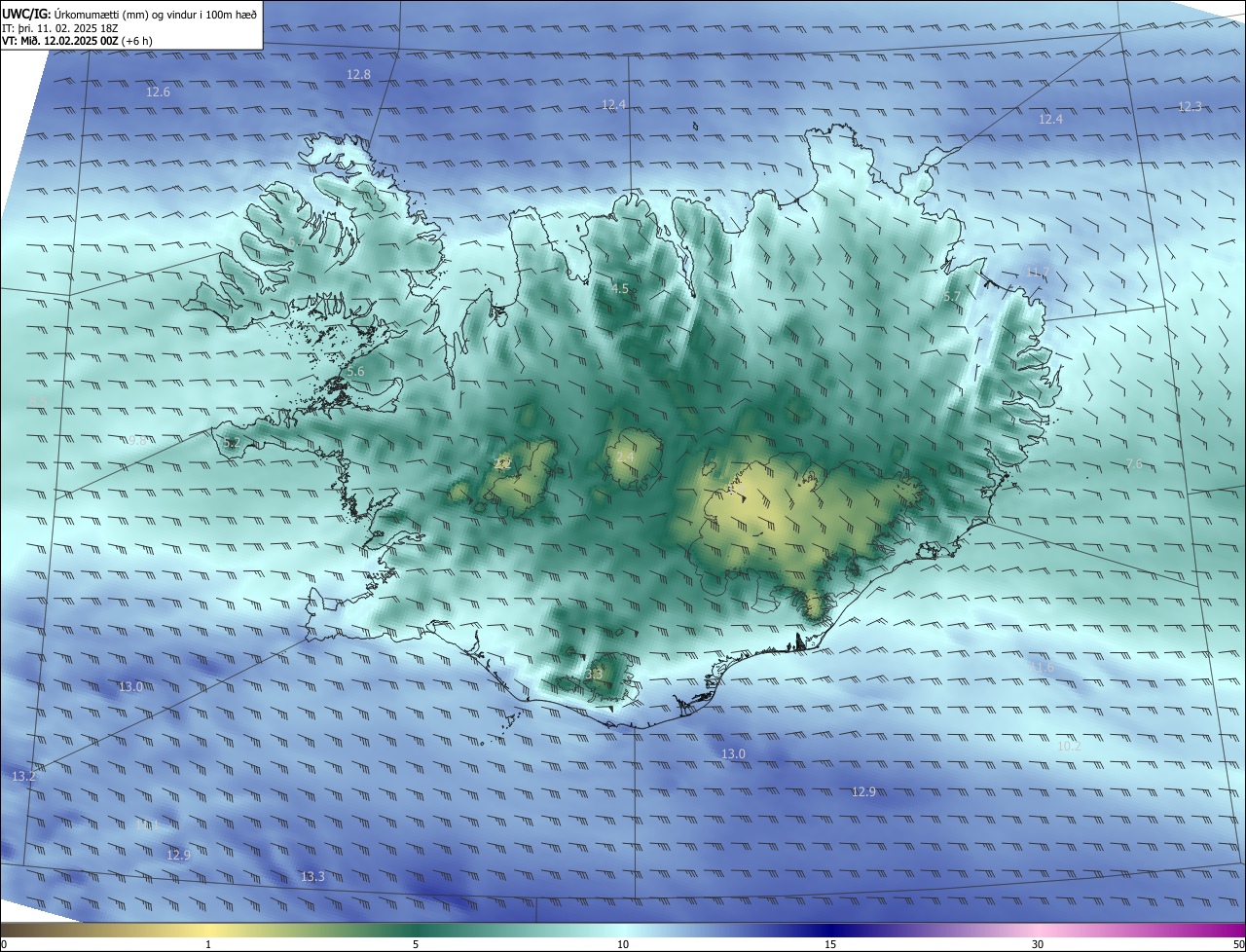Click the color bar label '50'
Image resolution: width=1246 pixels, height=952 pixels.
pyautogui.click(x=1238, y=944)
